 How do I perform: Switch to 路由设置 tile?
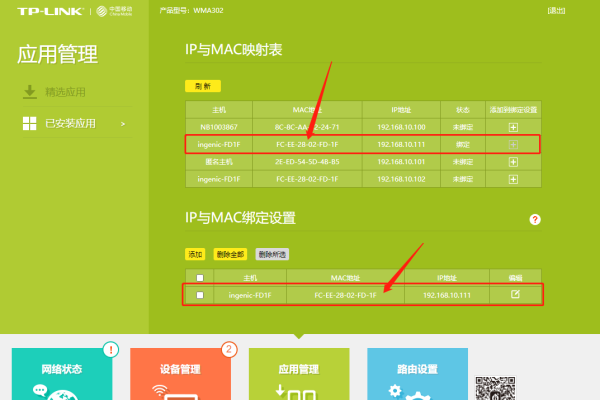pos(417,374)
